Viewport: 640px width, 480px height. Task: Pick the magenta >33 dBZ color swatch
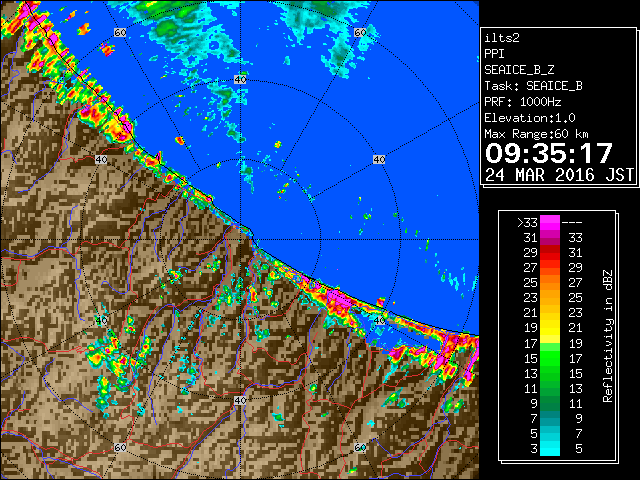pos(550,223)
